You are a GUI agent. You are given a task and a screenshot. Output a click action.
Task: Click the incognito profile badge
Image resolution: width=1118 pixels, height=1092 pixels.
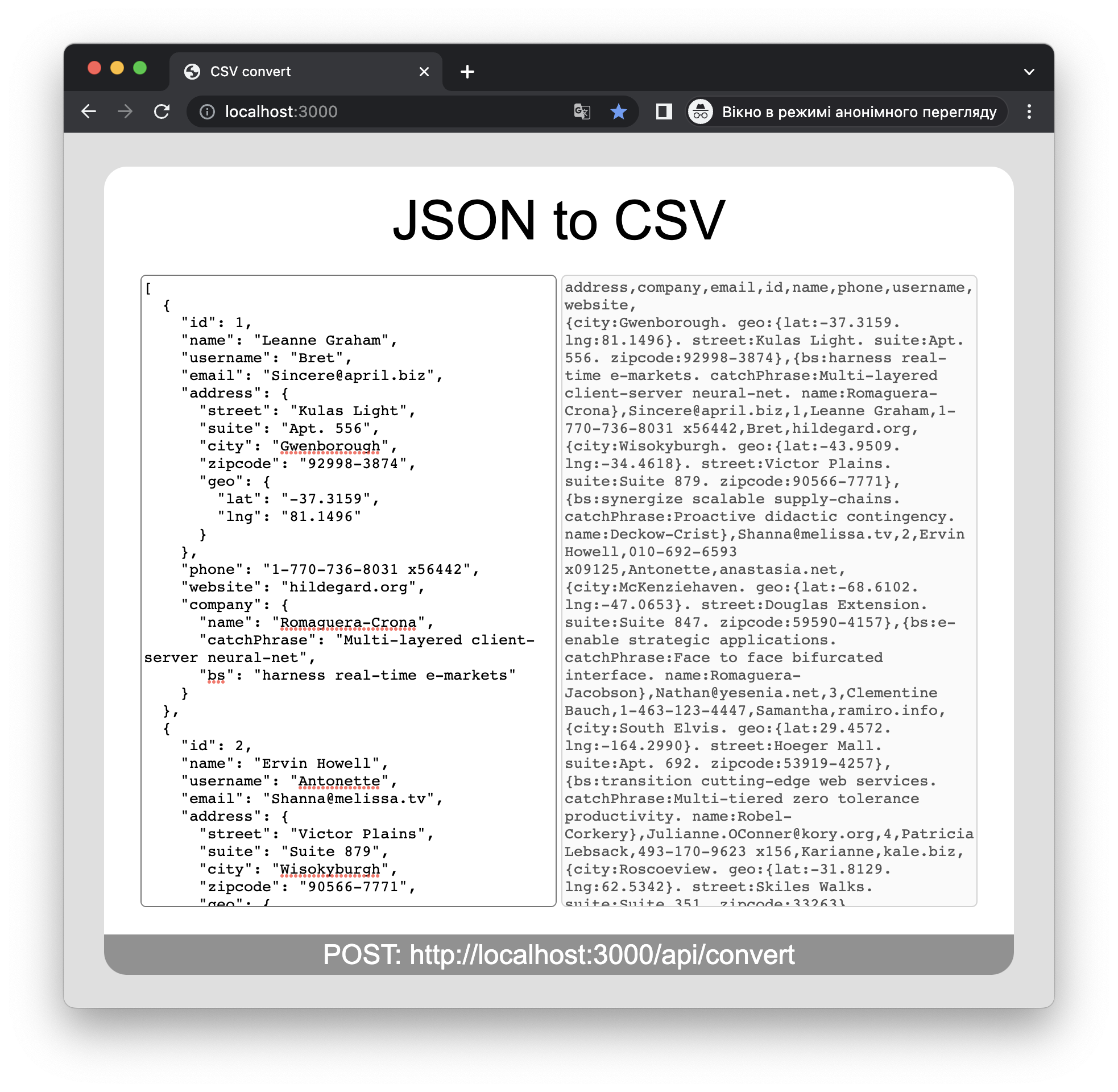[846, 112]
